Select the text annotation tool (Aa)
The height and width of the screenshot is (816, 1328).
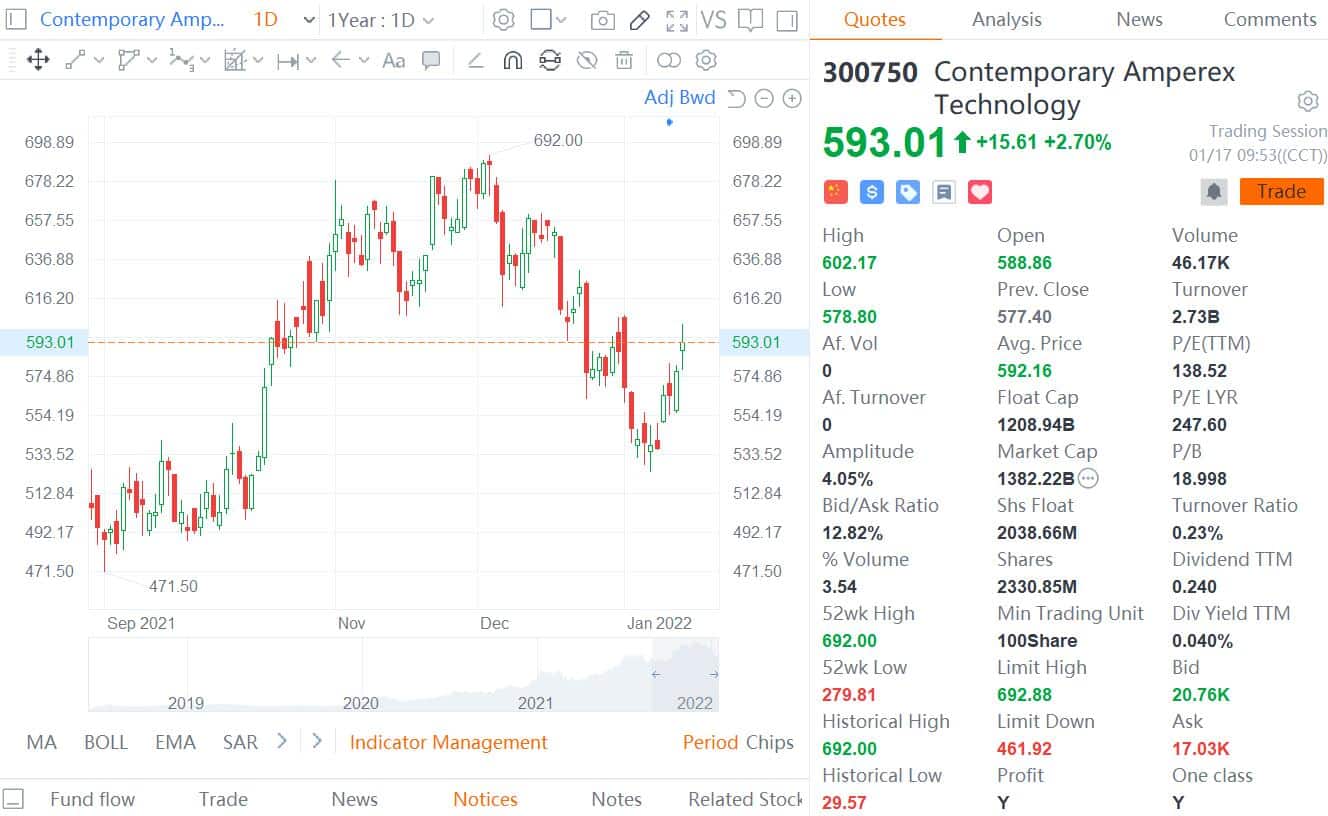(394, 60)
